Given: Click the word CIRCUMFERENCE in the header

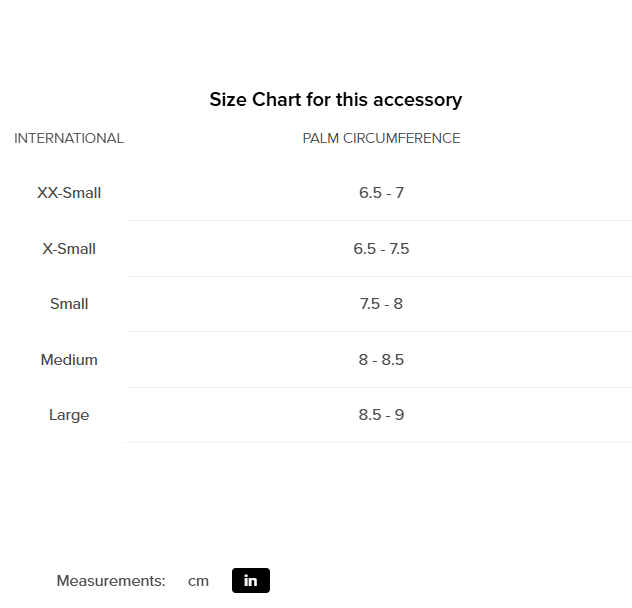Looking at the screenshot, I should [402, 139].
